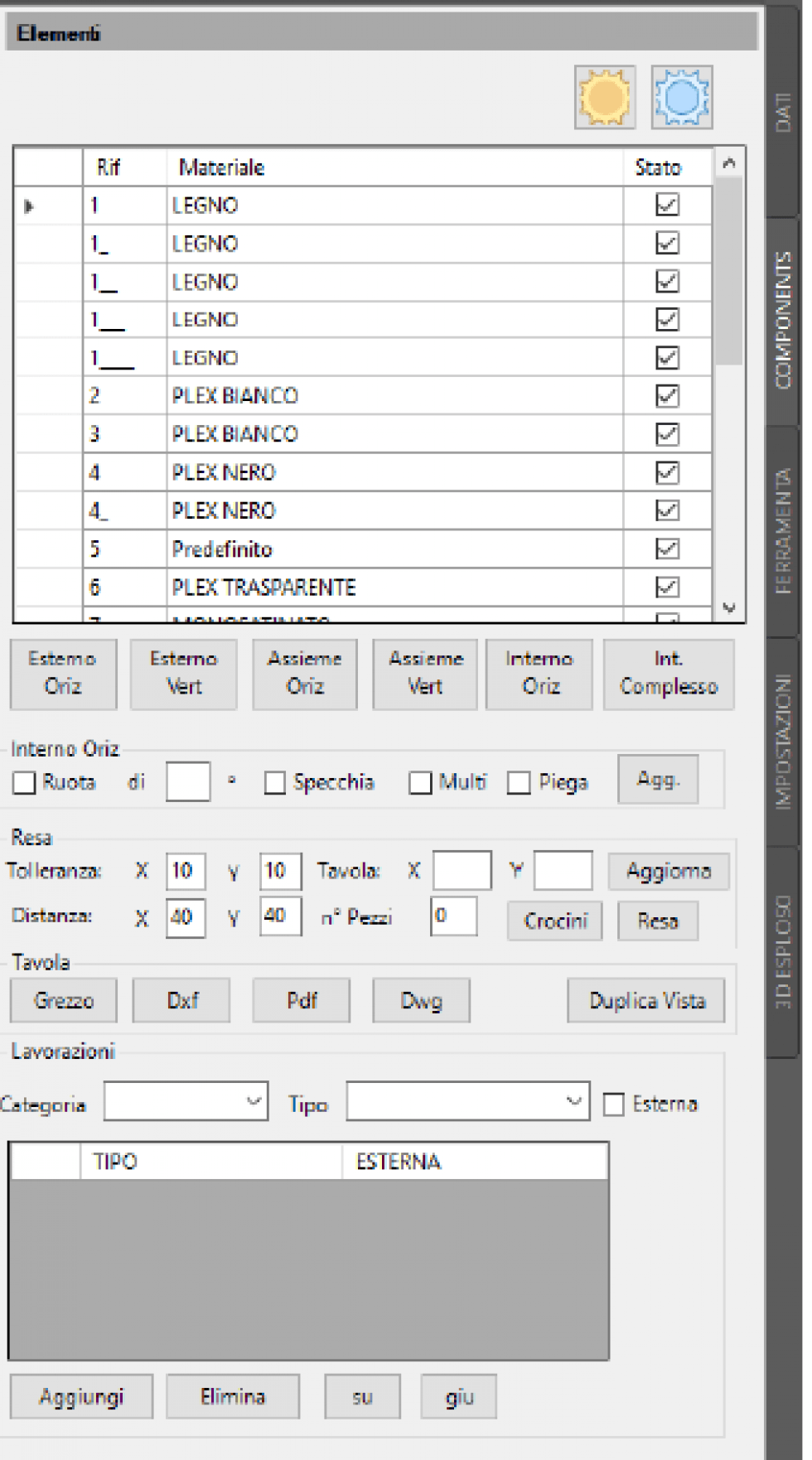This screenshot has height=1460, width=812.
Task: Click the Esterno Oriz button
Action: (x=63, y=673)
